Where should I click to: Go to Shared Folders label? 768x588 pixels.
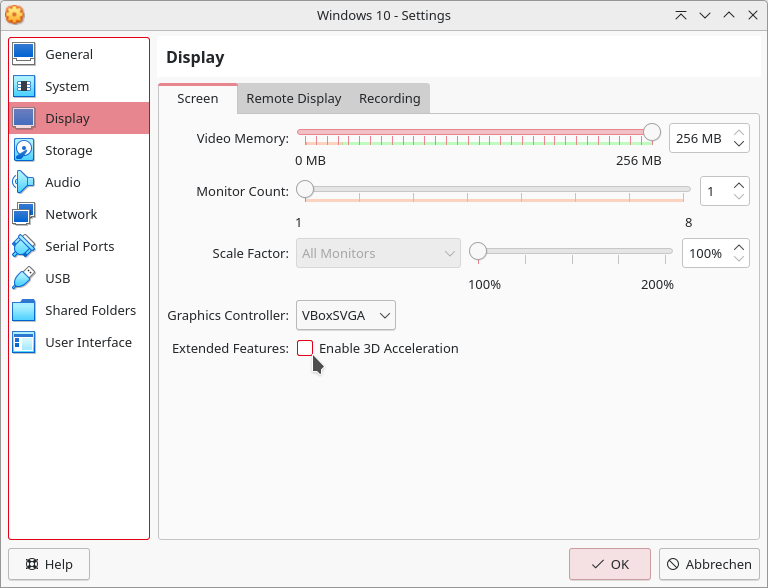point(91,310)
